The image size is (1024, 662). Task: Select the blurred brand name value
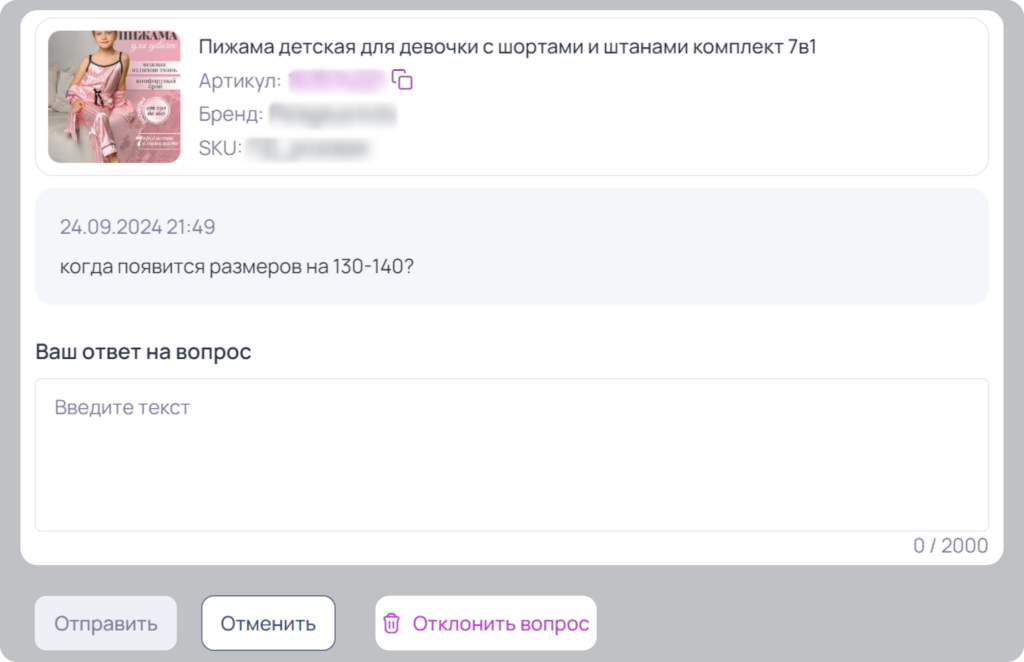point(333,114)
